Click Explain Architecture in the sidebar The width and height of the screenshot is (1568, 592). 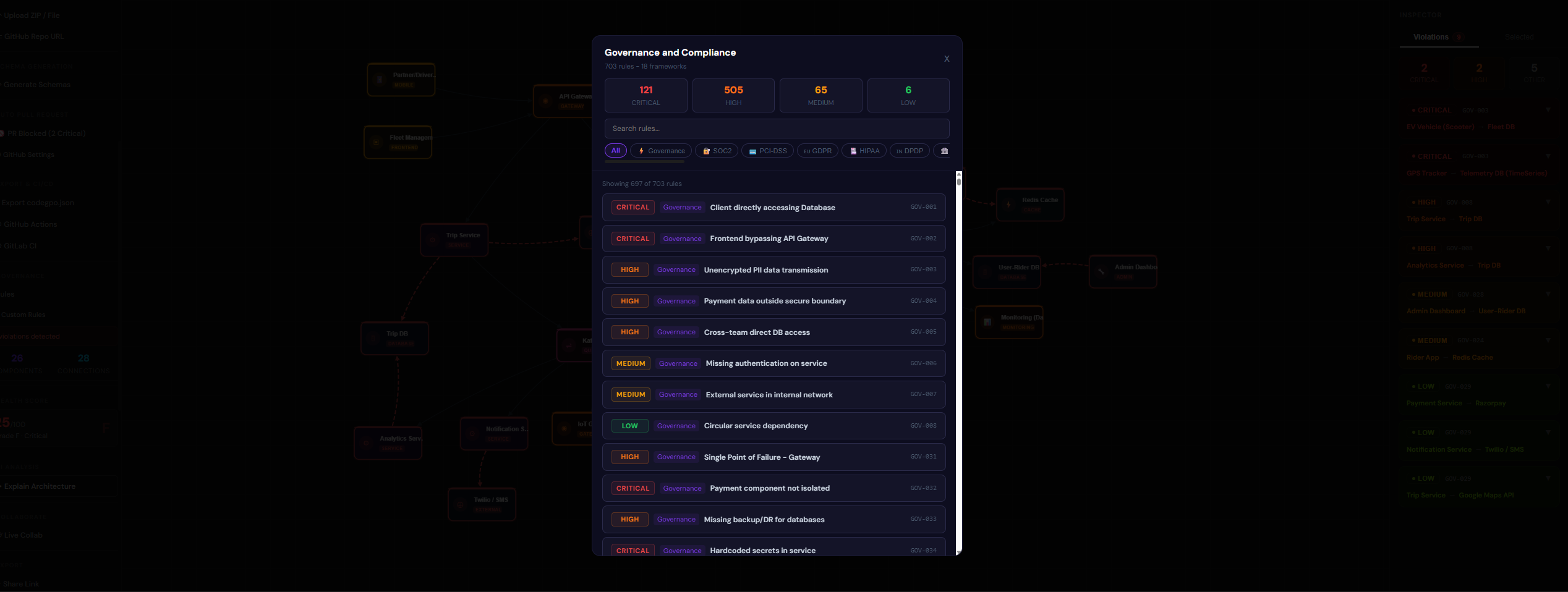(40, 486)
